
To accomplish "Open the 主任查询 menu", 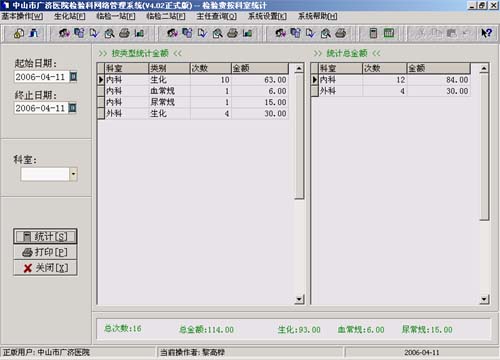I will 217,16.
